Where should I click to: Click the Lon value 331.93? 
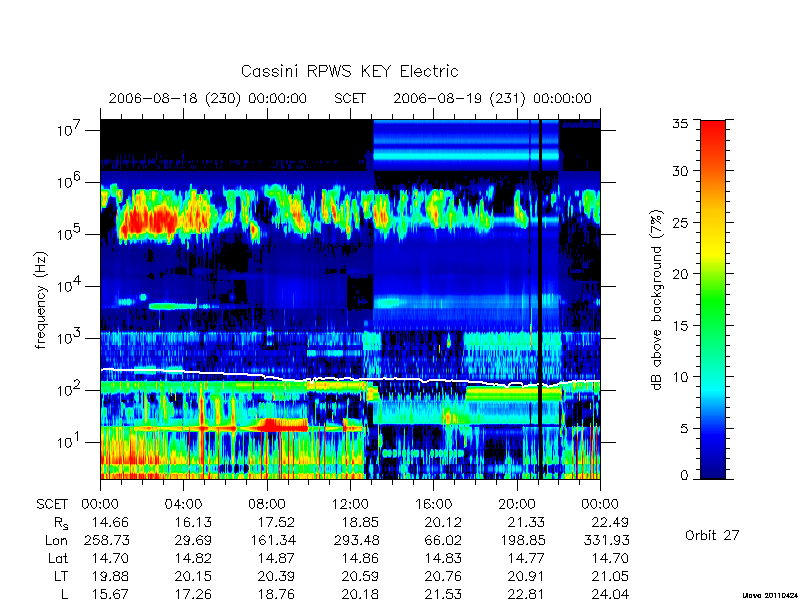606,540
